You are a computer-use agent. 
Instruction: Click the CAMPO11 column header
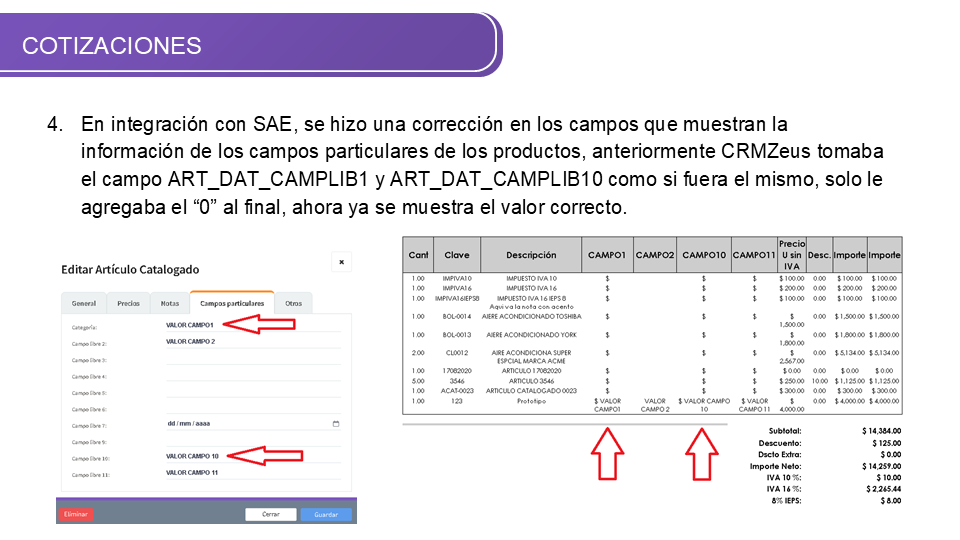tap(754, 255)
